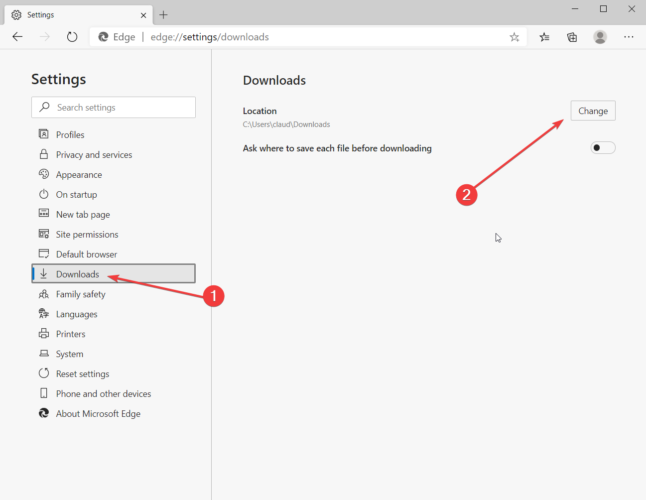The width and height of the screenshot is (646, 500).
Task: Click the About Edge logo icon
Action: tap(44, 413)
